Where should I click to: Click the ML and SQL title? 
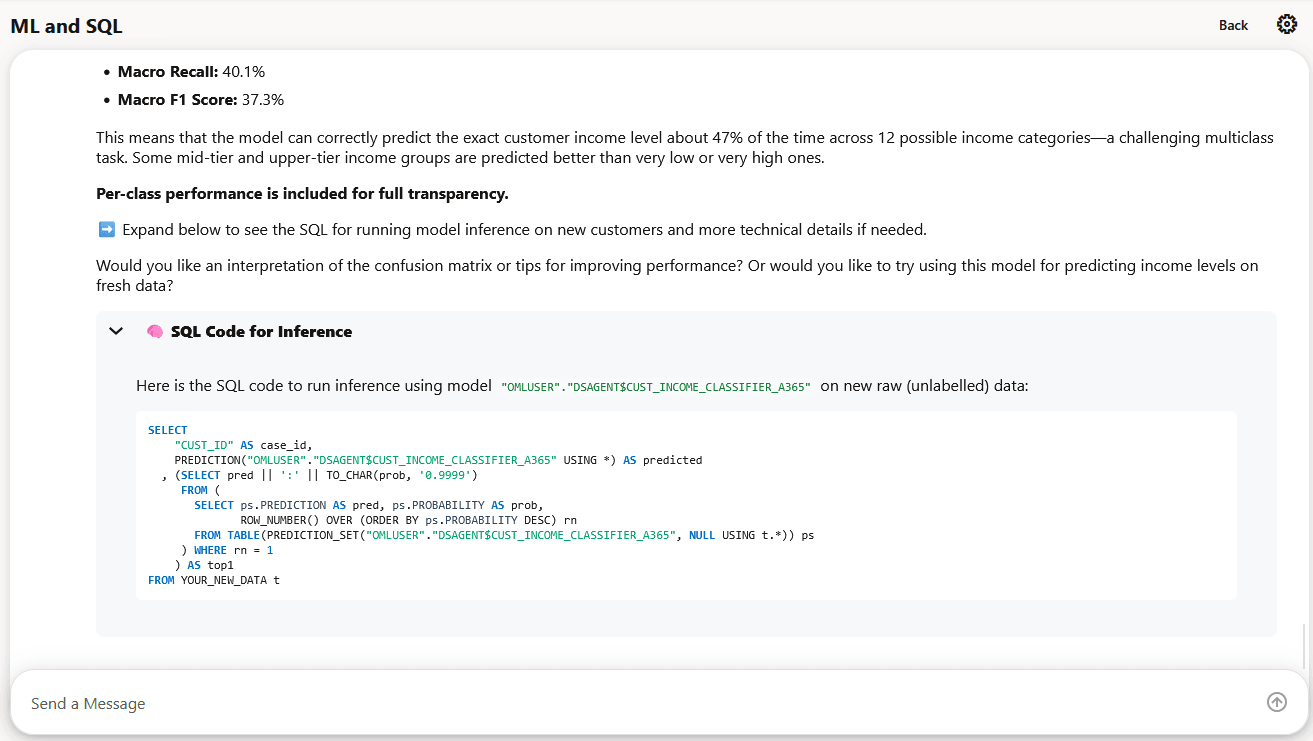pos(66,26)
